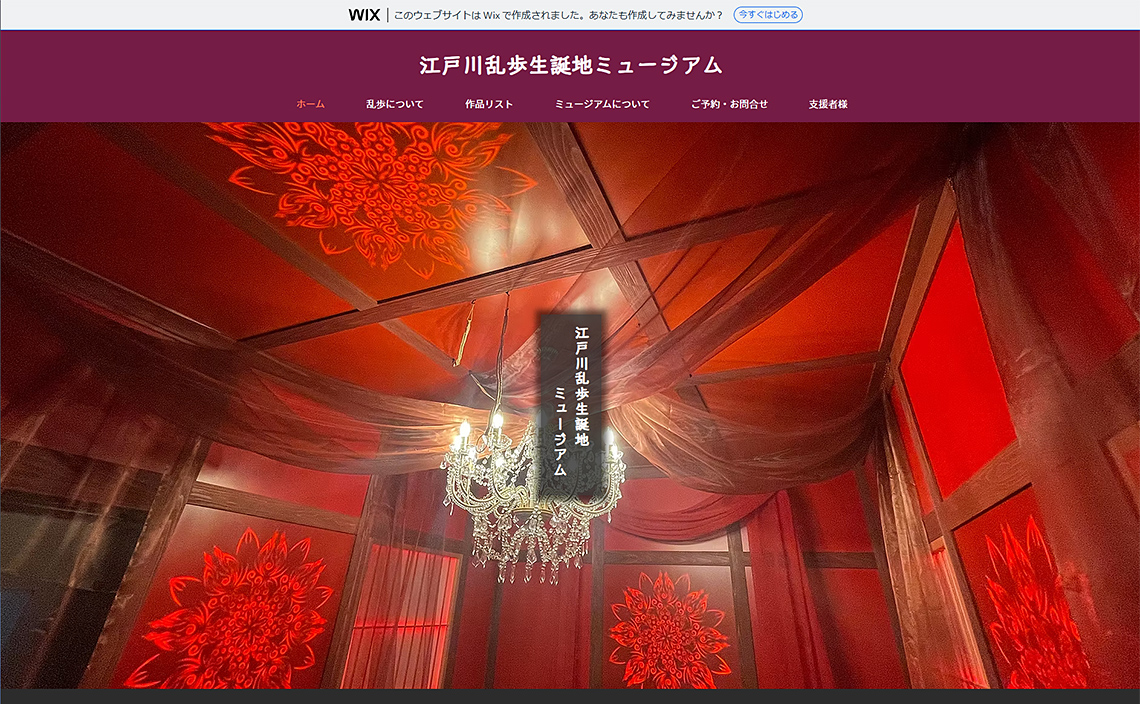Viewport: 1140px width, 704px height.
Task: Select 作品リスト in the navigation bar
Action: [488, 104]
